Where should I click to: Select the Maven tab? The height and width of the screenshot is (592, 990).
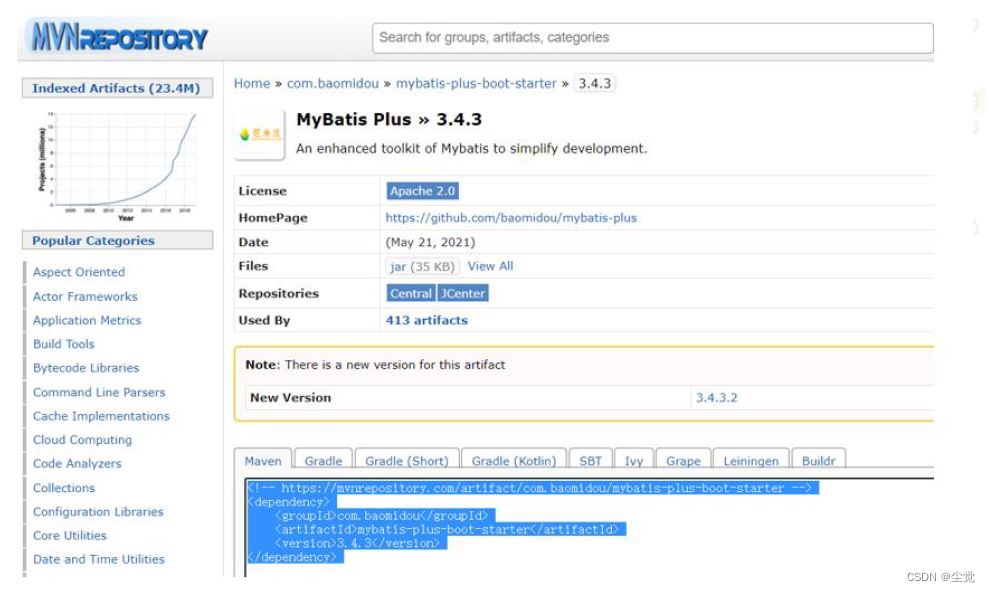tap(263, 461)
